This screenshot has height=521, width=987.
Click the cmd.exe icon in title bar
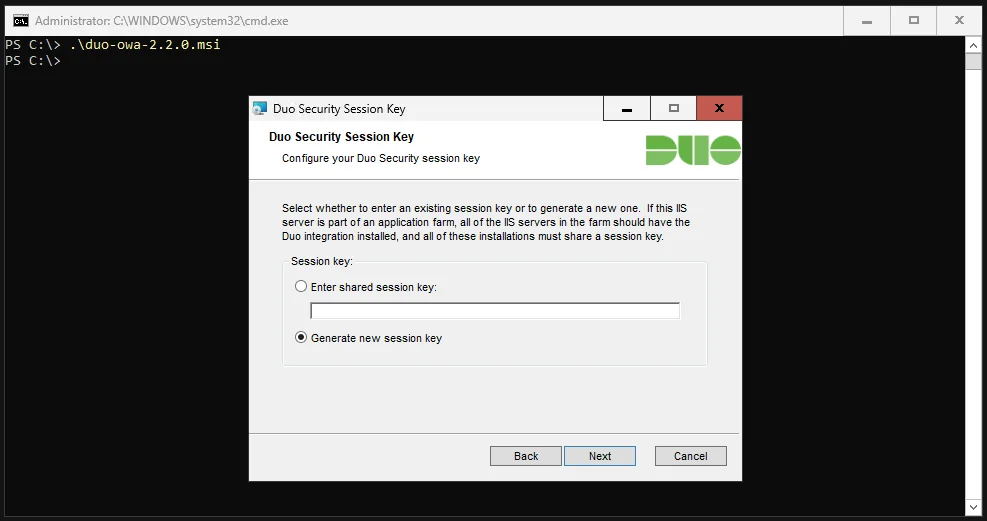20,21
